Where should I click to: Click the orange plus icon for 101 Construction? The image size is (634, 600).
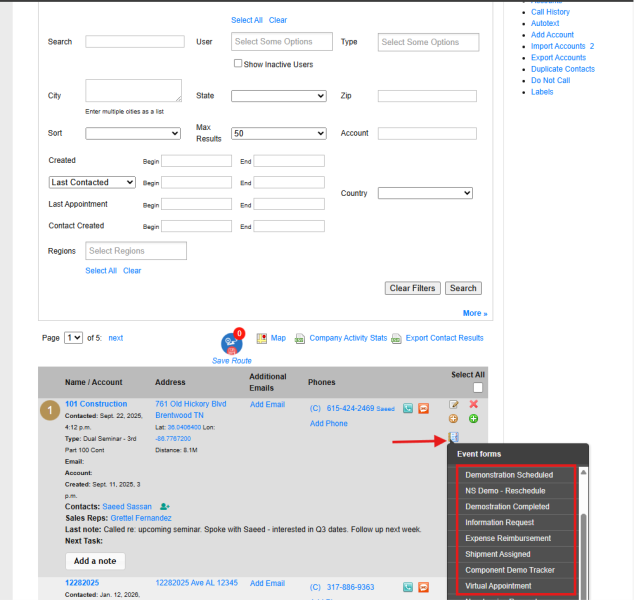tap(453, 418)
